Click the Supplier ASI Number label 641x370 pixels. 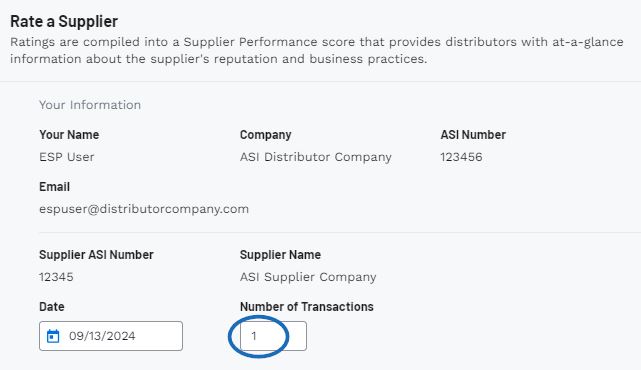96,254
